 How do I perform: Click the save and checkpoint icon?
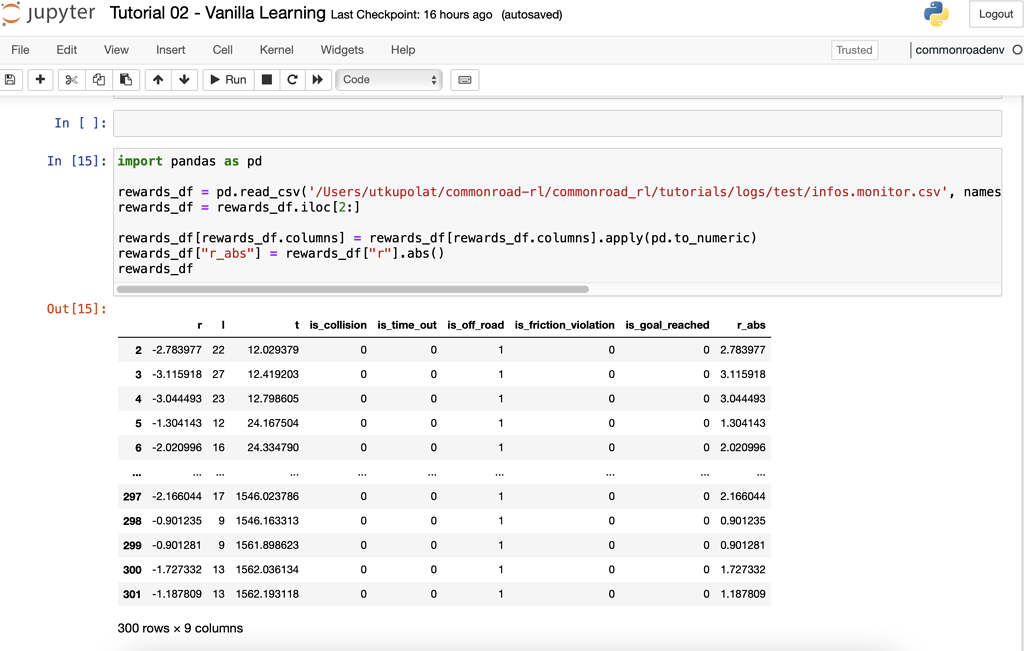11,80
